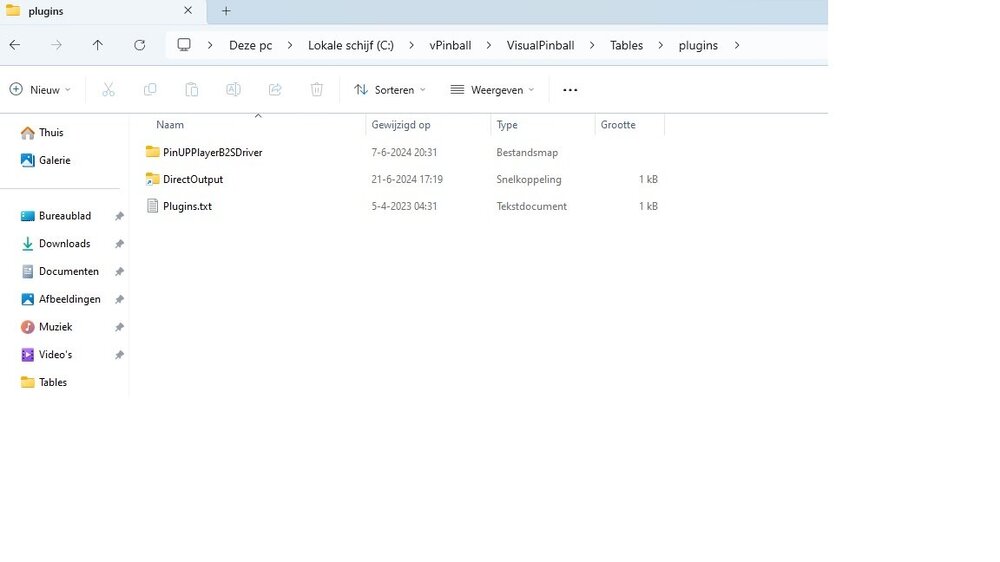Sort by Naam column header
Screen dimensions: 1000x562
click(170, 125)
